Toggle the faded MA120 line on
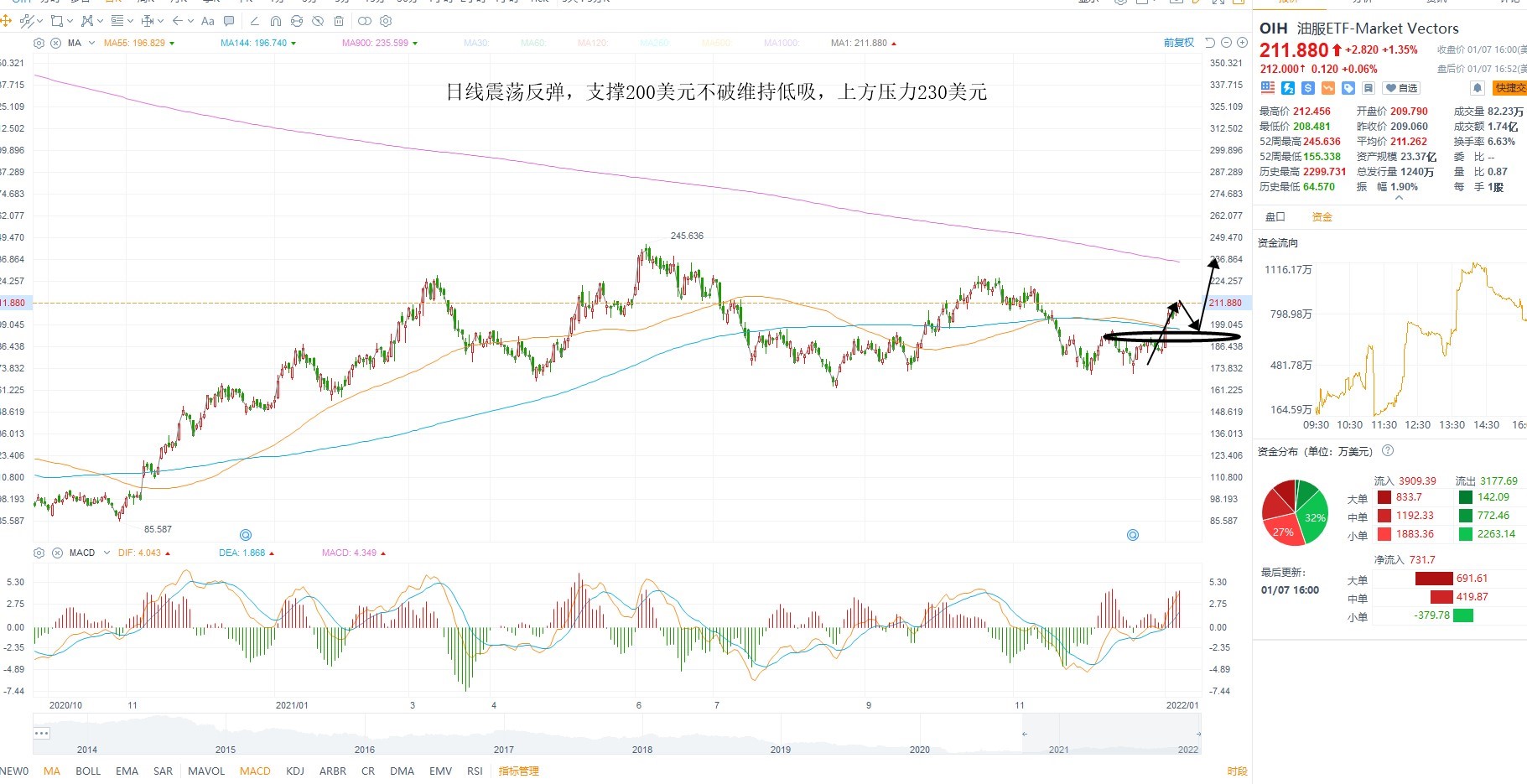1527x784 pixels. [x=593, y=43]
